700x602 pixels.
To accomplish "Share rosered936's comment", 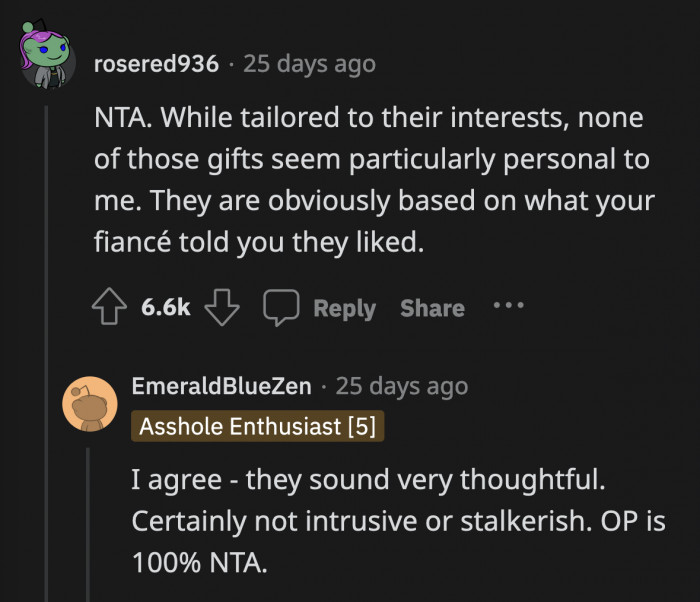I will (x=432, y=308).
